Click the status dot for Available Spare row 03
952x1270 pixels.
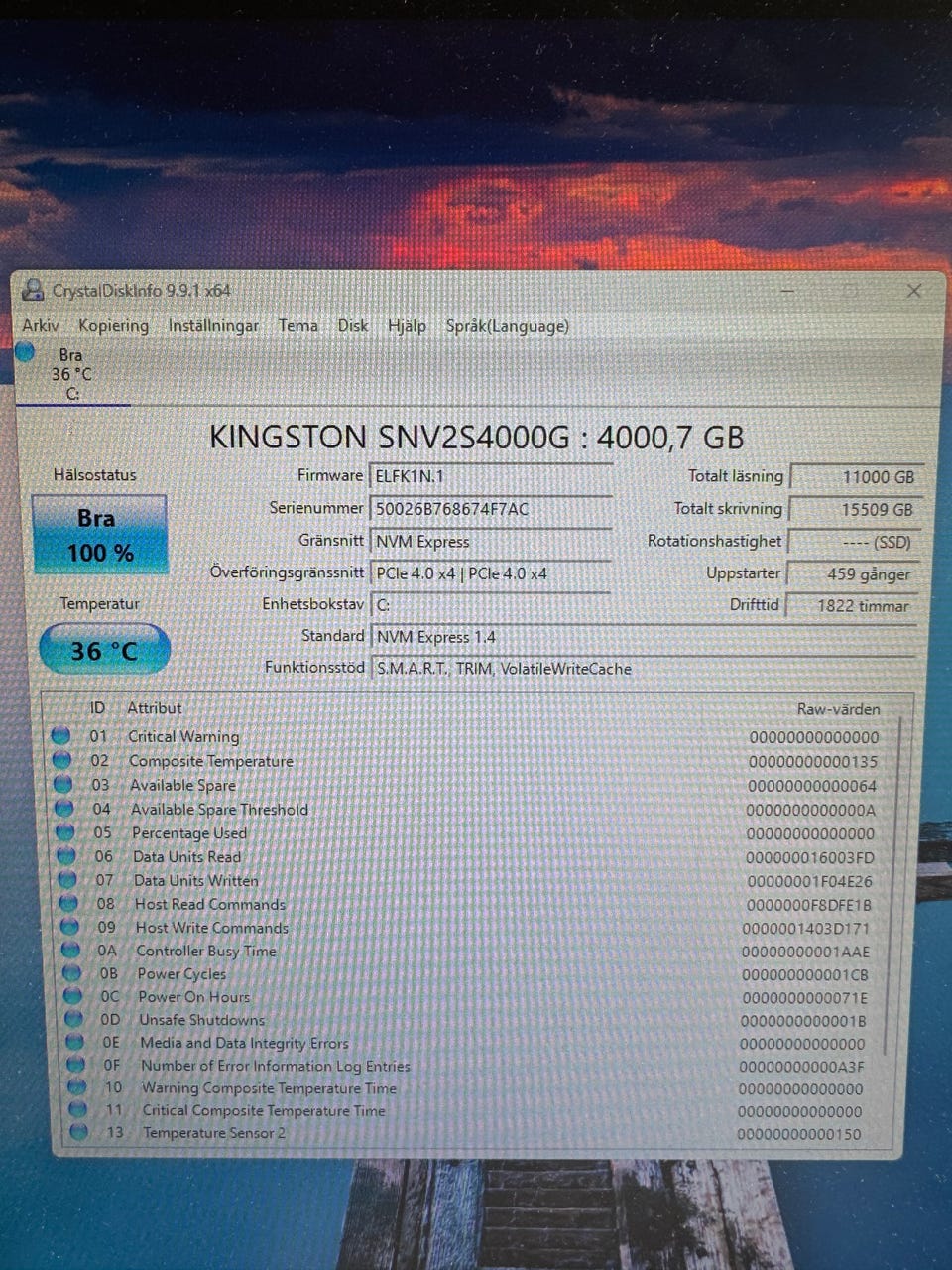pos(62,784)
